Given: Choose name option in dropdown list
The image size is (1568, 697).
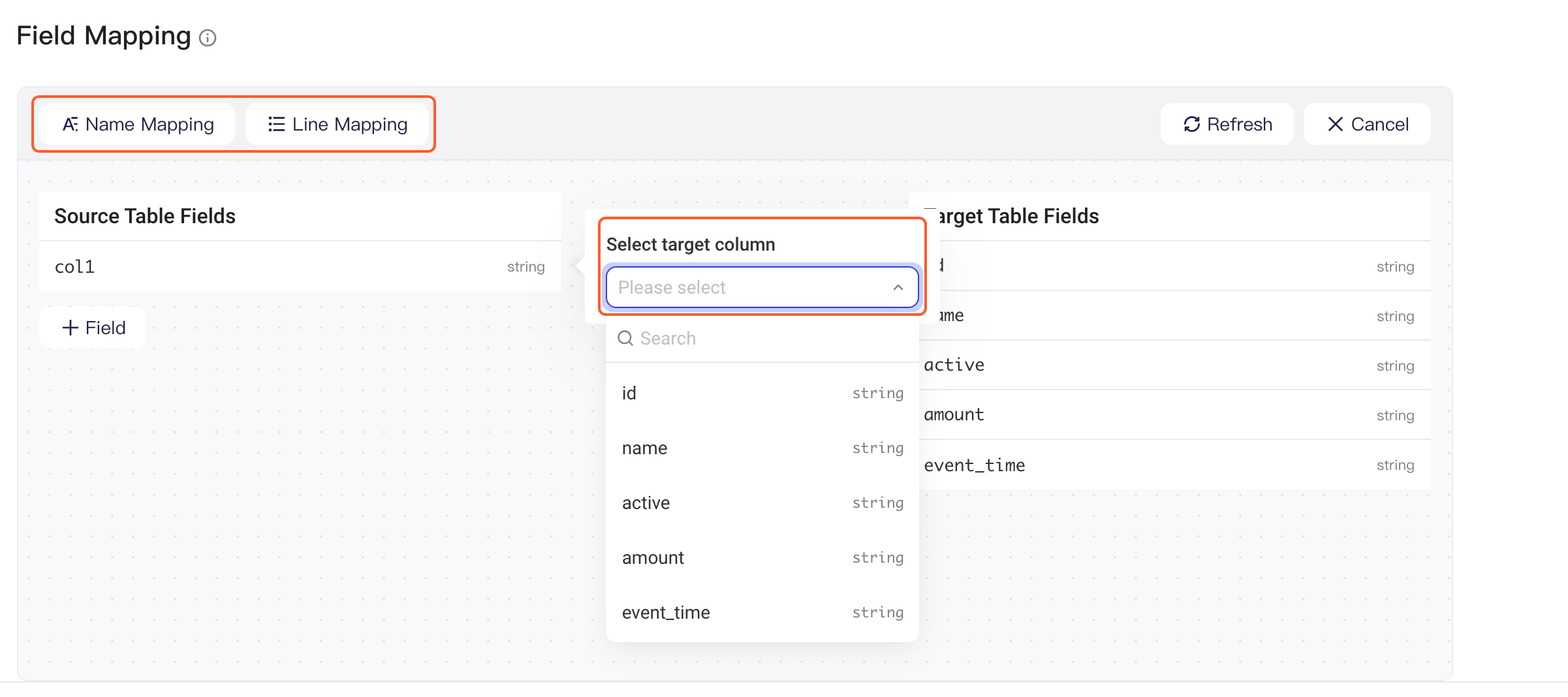Looking at the screenshot, I should coord(762,448).
